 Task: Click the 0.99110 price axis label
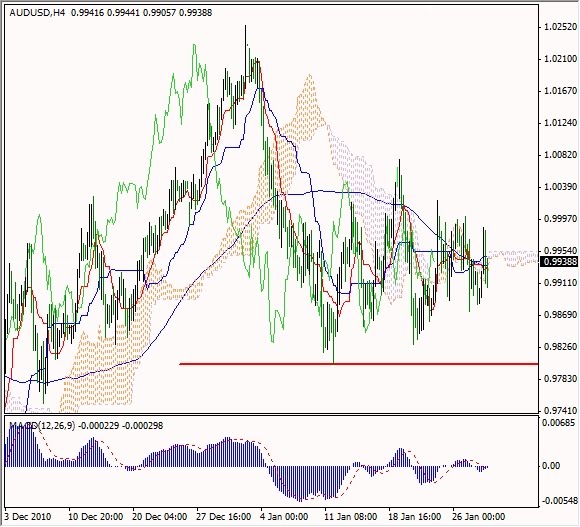pos(560,283)
